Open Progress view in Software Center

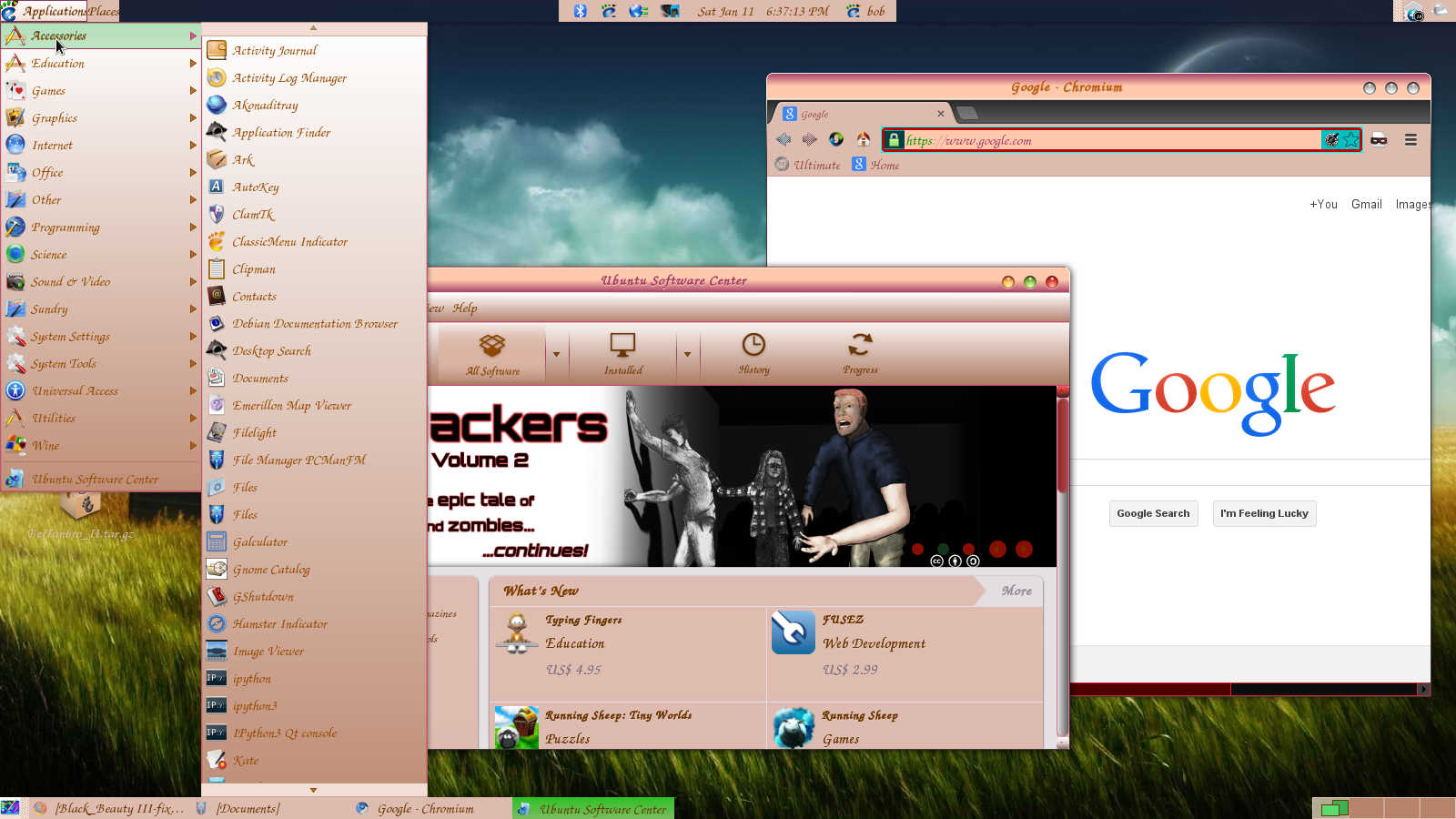click(x=860, y=354)
